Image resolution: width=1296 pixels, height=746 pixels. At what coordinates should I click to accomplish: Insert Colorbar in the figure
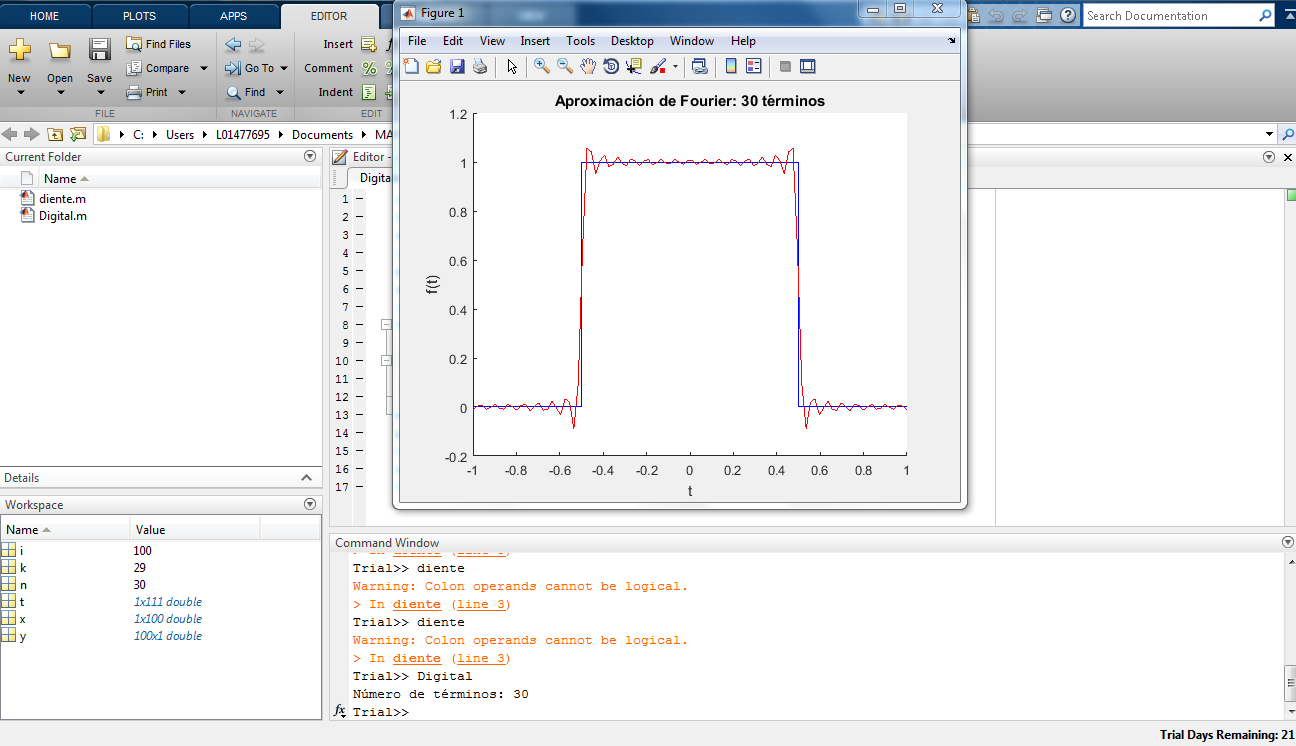[731, 66]
